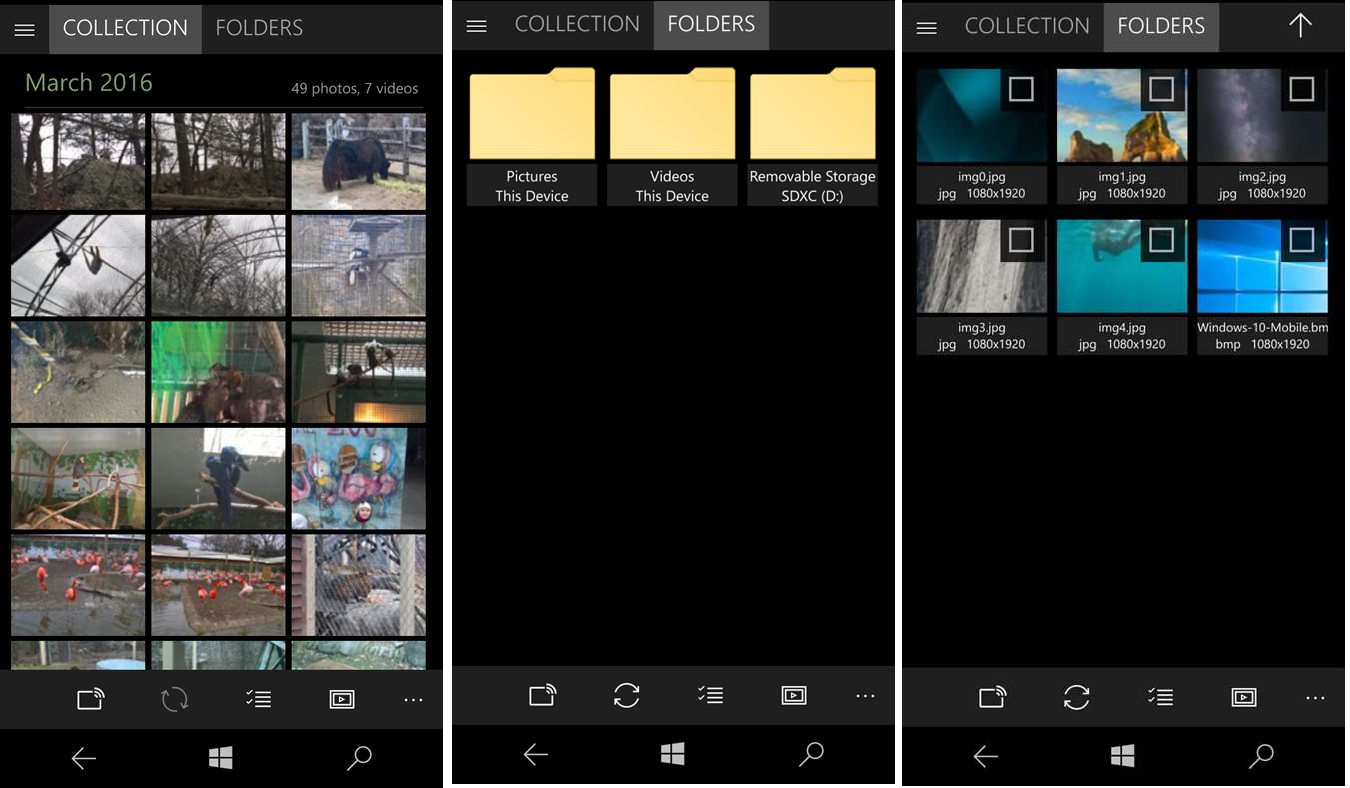
Task: Check the selection box on img3.jpg
Action: click(x=1021, y=240)
